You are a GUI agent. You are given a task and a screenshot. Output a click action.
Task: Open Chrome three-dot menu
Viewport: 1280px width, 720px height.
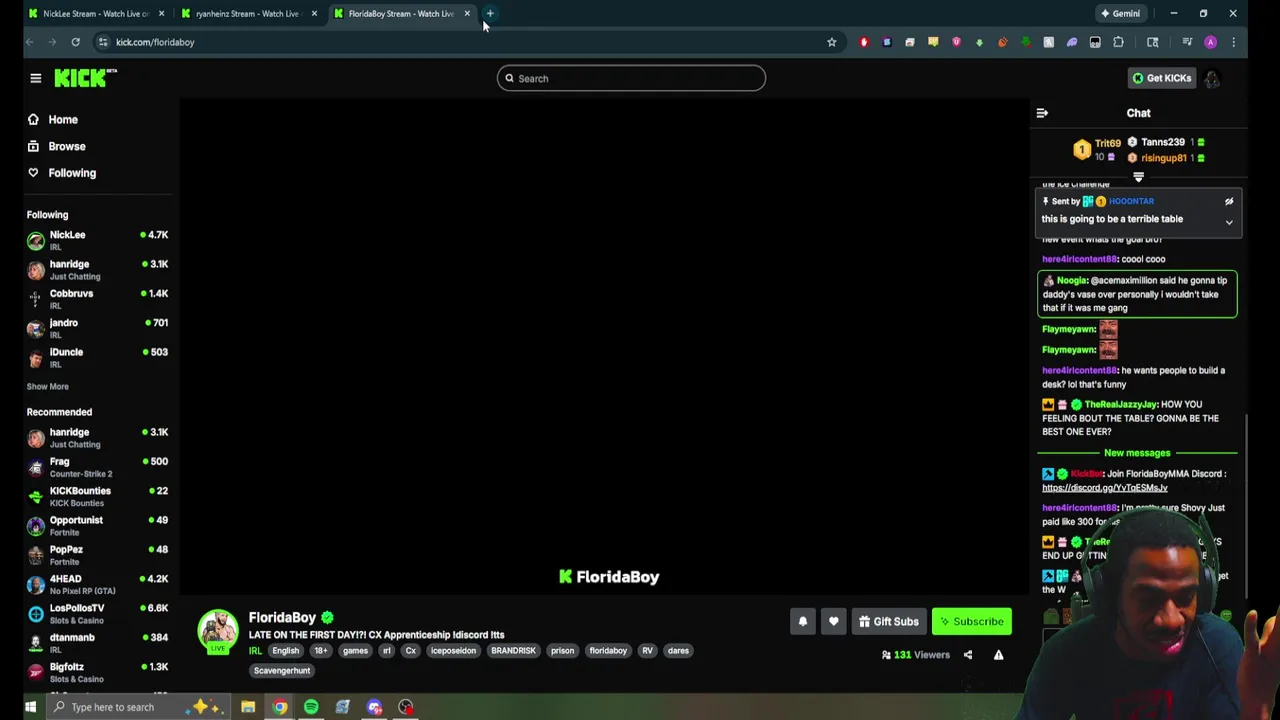1233,42
